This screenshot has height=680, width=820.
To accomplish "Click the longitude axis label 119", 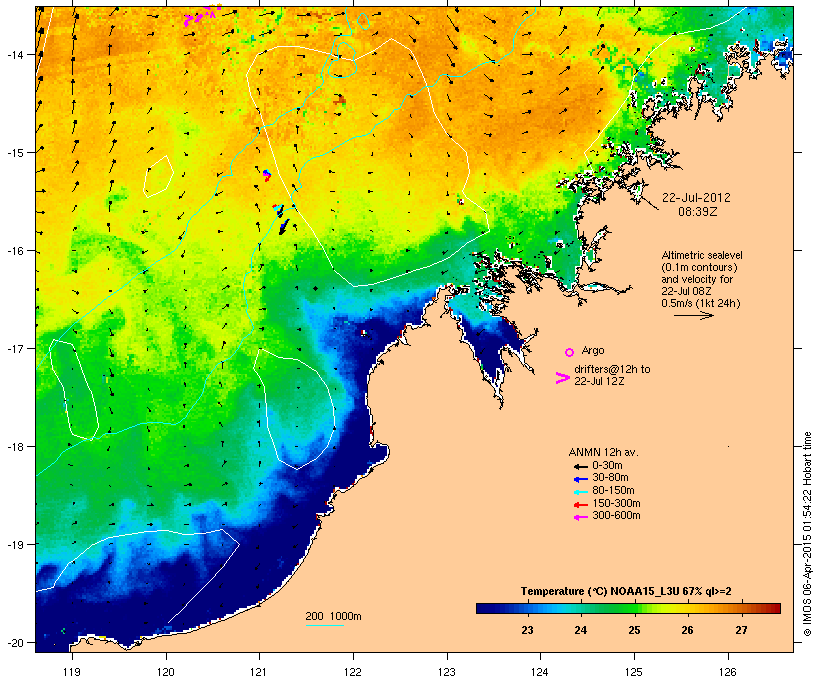I will pos(72,672).
